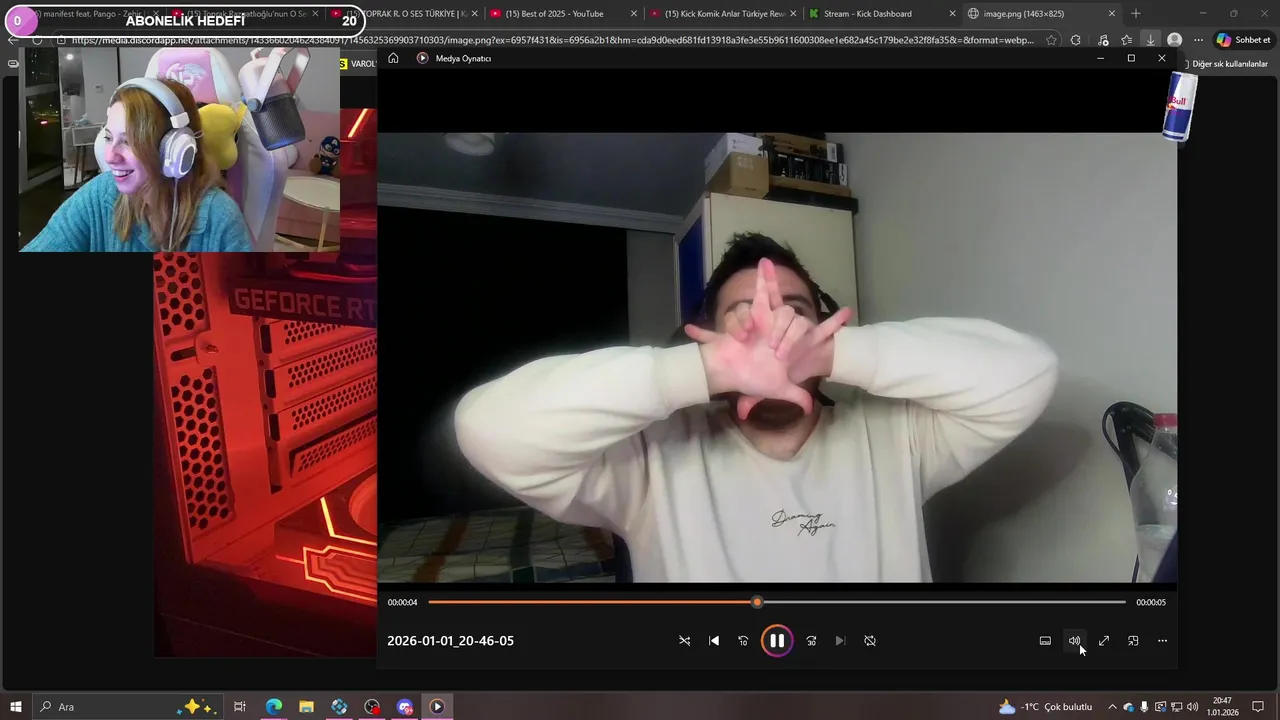
Task: Click the Media Player home icon
Action: click(393, 58)
